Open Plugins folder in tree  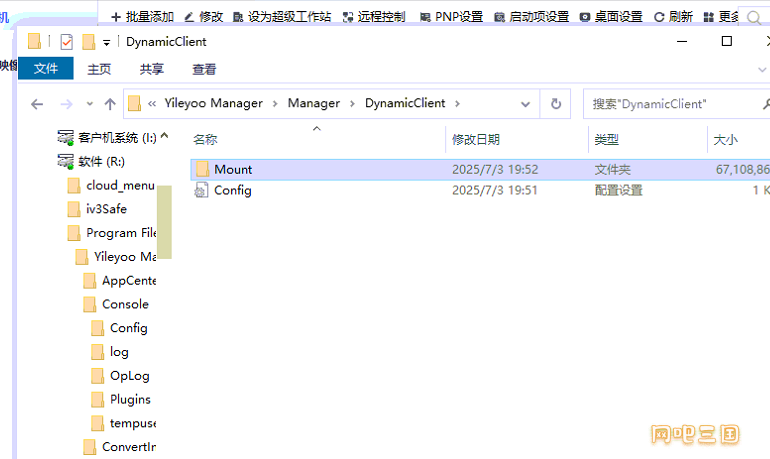(x=121, y=400)
